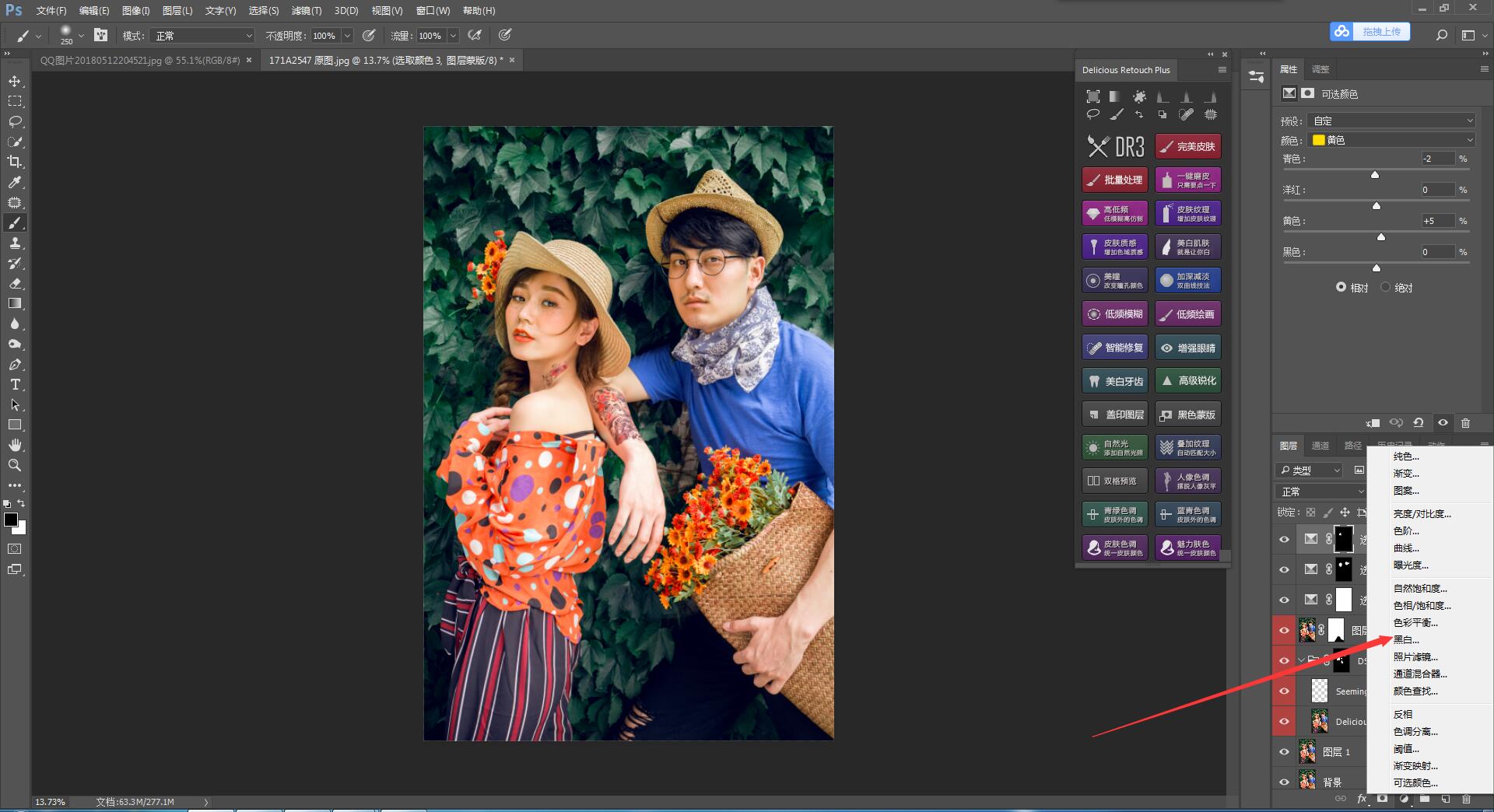
Task: Select the Zoom tool in toolbar
Action: (15, 465)
